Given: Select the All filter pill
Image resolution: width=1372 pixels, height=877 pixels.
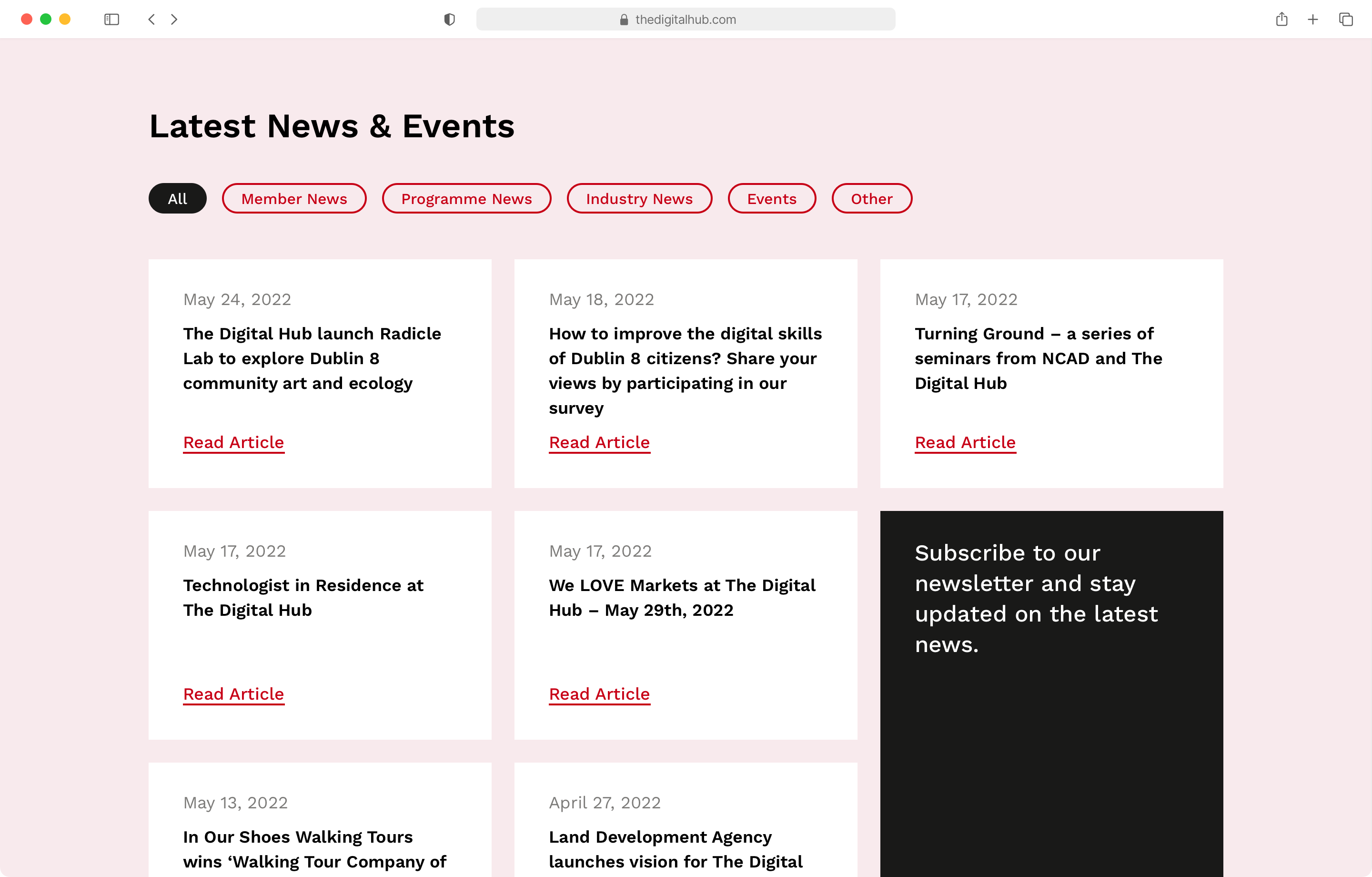Looking at the screenshot, I should point(178,198).
